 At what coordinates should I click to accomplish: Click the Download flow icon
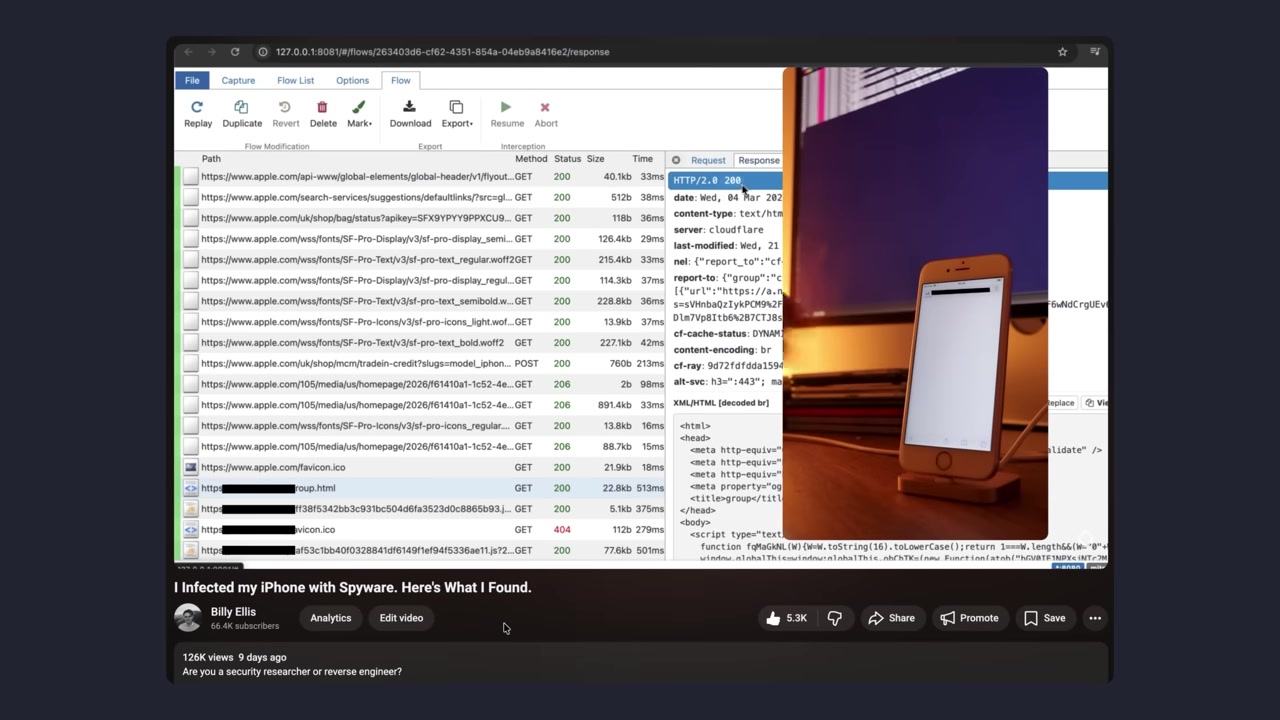(409, 107)
